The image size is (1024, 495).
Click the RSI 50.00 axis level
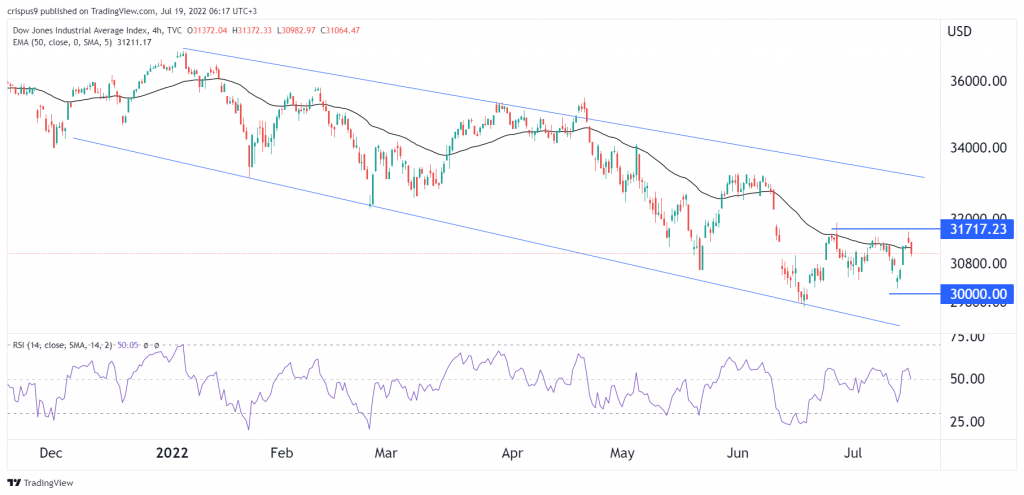coord(967,379)
